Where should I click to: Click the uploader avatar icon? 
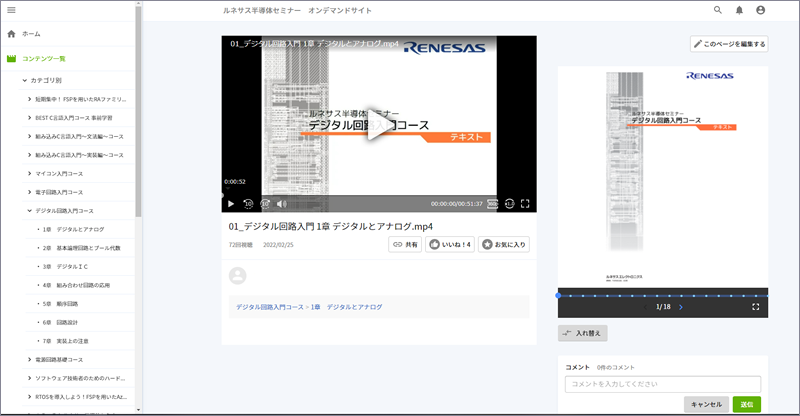pos(237,276)
